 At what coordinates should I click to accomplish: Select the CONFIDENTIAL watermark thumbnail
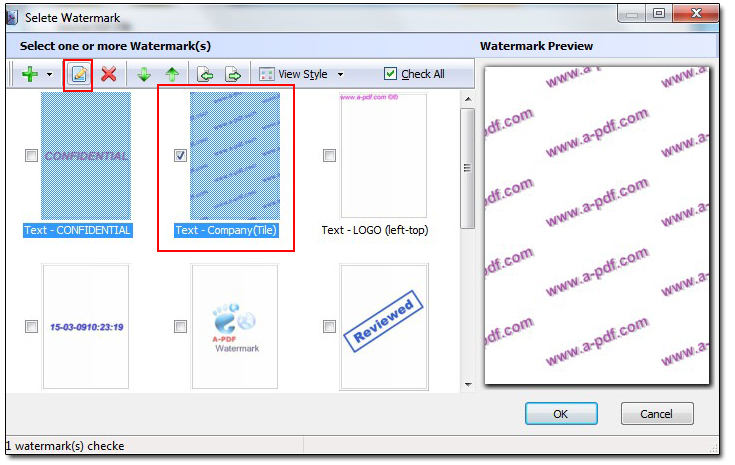coord(86,156)
